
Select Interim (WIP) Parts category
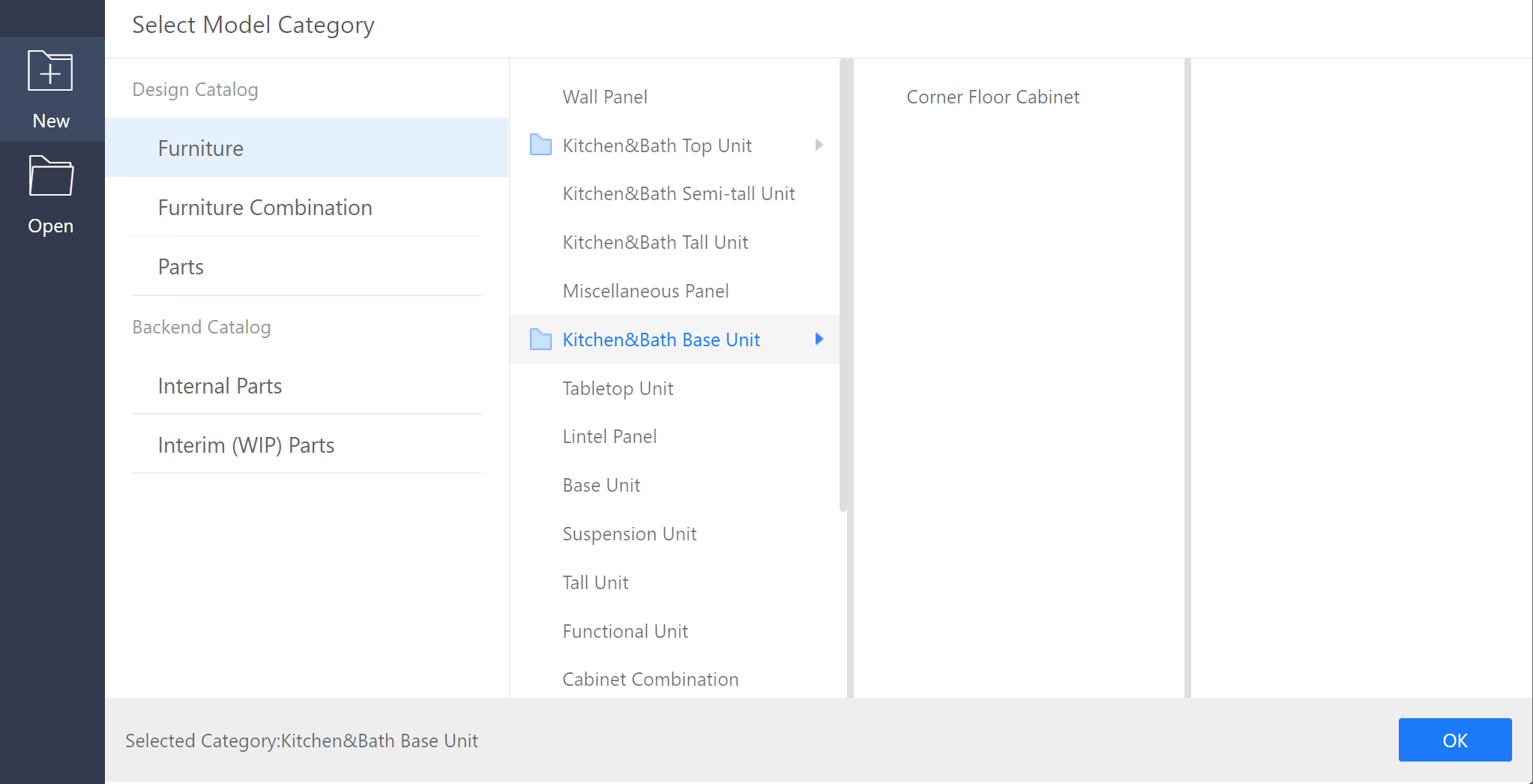[x=246, y=445]
